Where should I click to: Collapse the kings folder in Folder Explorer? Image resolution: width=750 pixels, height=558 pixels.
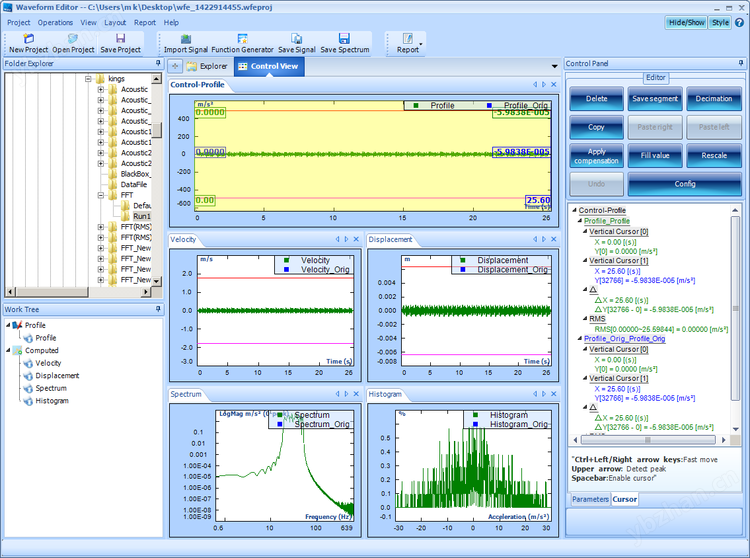coord(88,78)
